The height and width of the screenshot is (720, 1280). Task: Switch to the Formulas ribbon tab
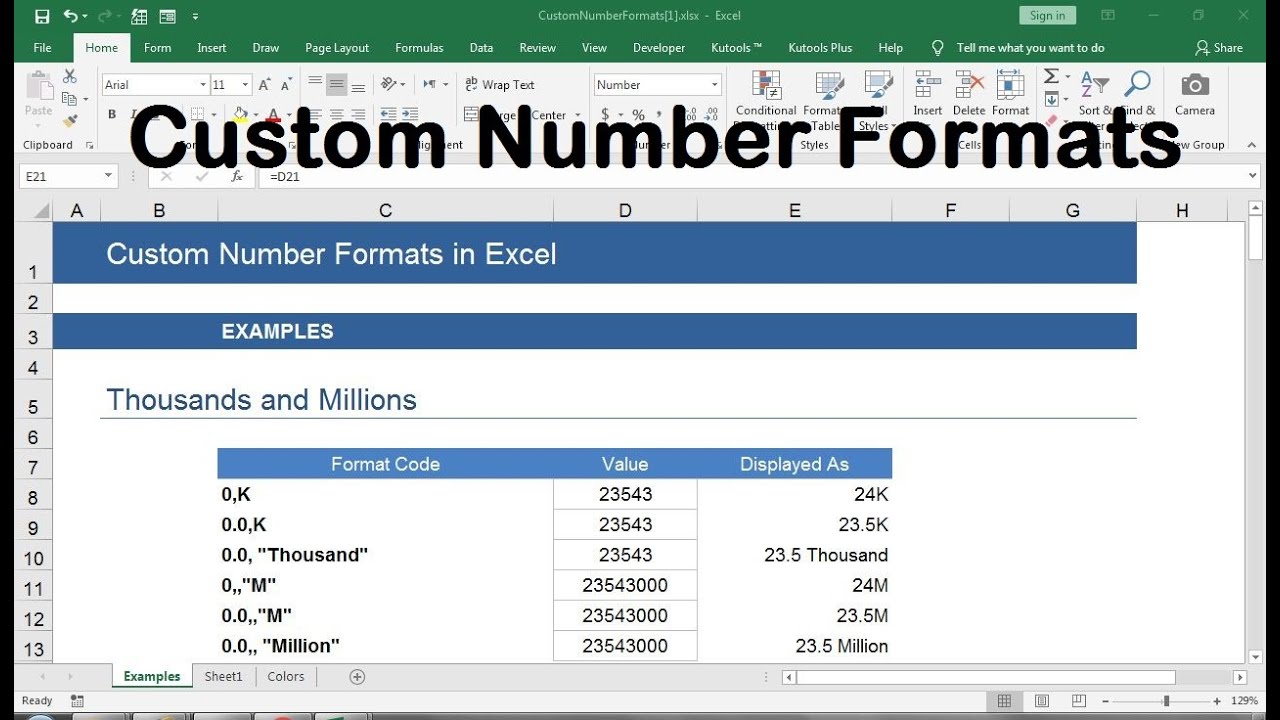pos(419,47)
